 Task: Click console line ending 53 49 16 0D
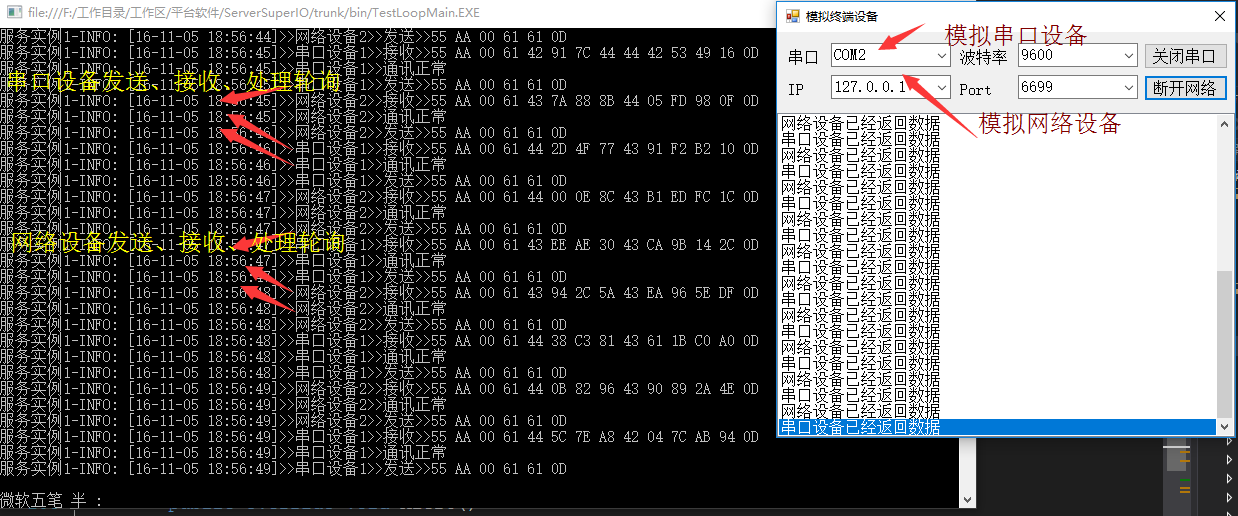[379, 53]
